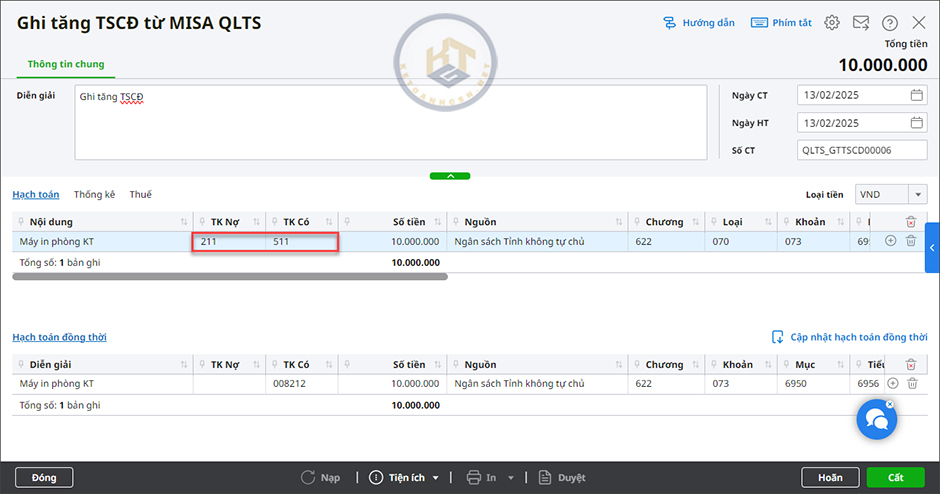Collapse the header section with green chevron
The height and width of the screenshot is (494, 940).
[450, 176]
